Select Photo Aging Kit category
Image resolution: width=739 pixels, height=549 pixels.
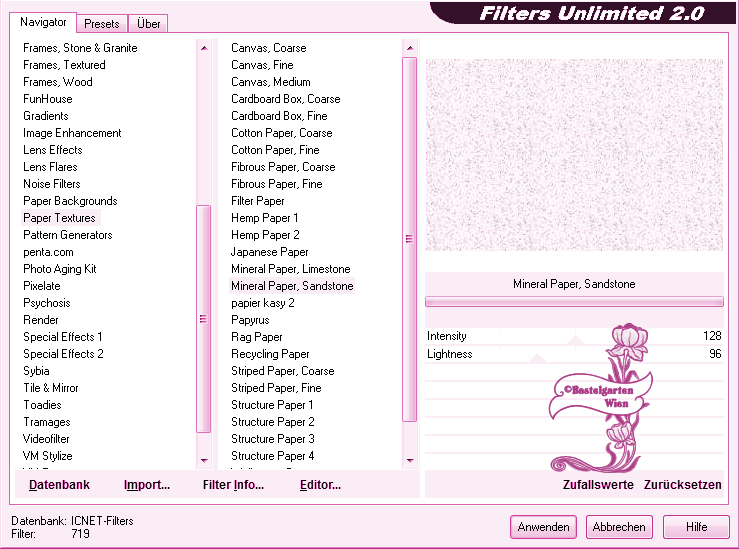click(x=60, y=269)
